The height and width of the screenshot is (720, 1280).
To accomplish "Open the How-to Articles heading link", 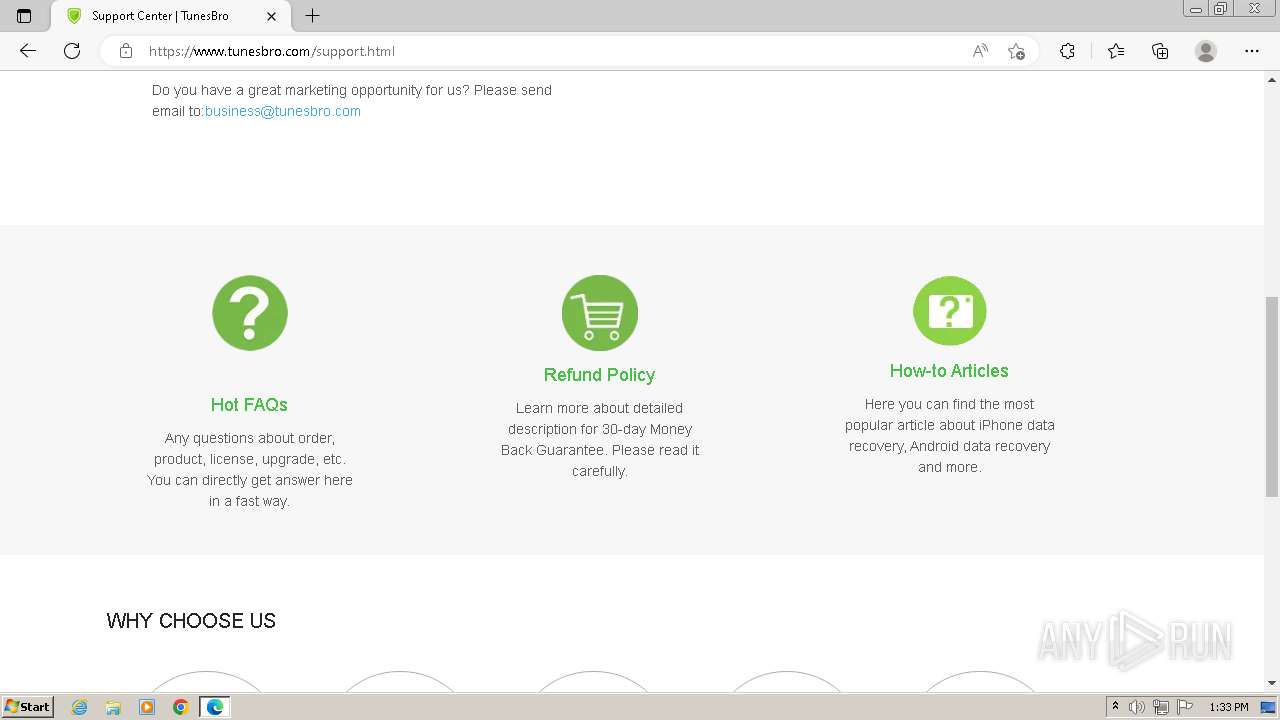I will tap(949, 370).
